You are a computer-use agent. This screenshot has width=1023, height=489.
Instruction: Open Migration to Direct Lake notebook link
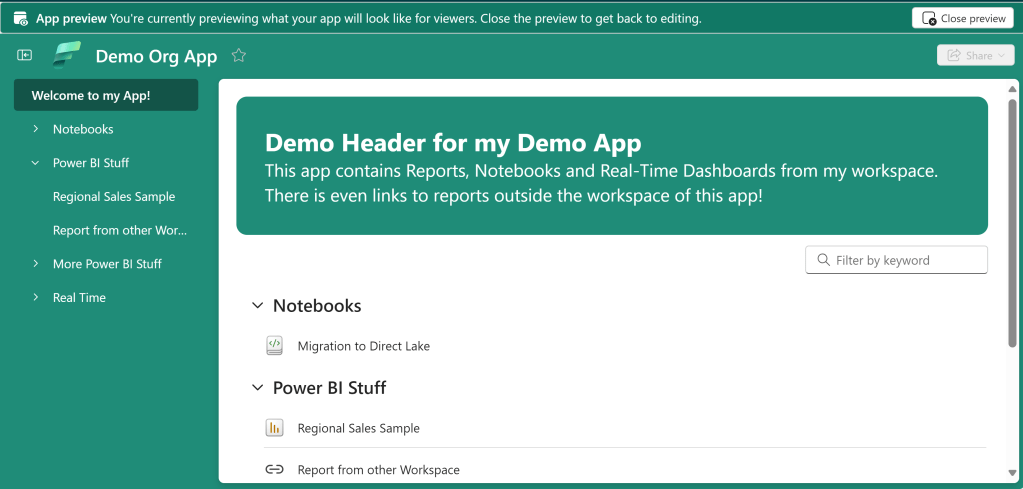363,346
